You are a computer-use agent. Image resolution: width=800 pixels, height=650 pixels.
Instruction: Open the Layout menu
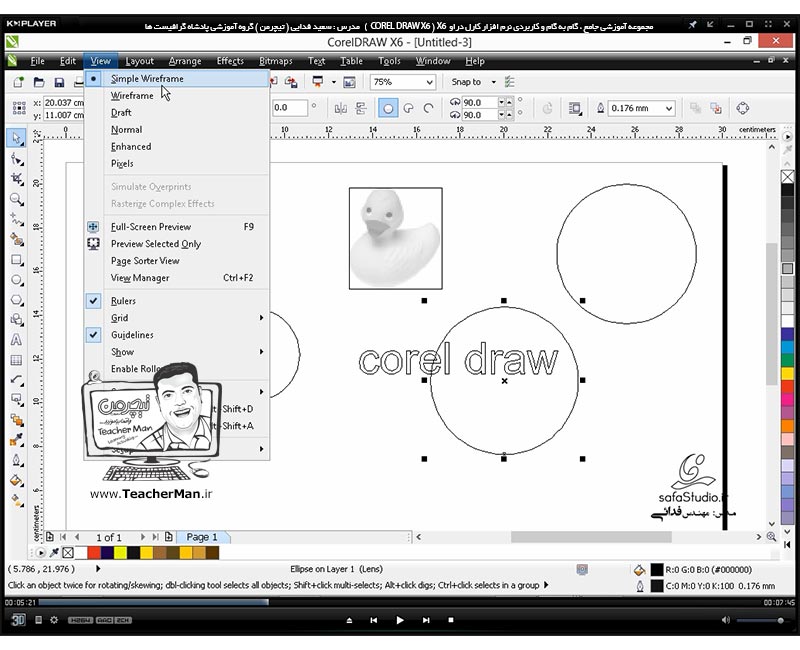tap(139, 61)
